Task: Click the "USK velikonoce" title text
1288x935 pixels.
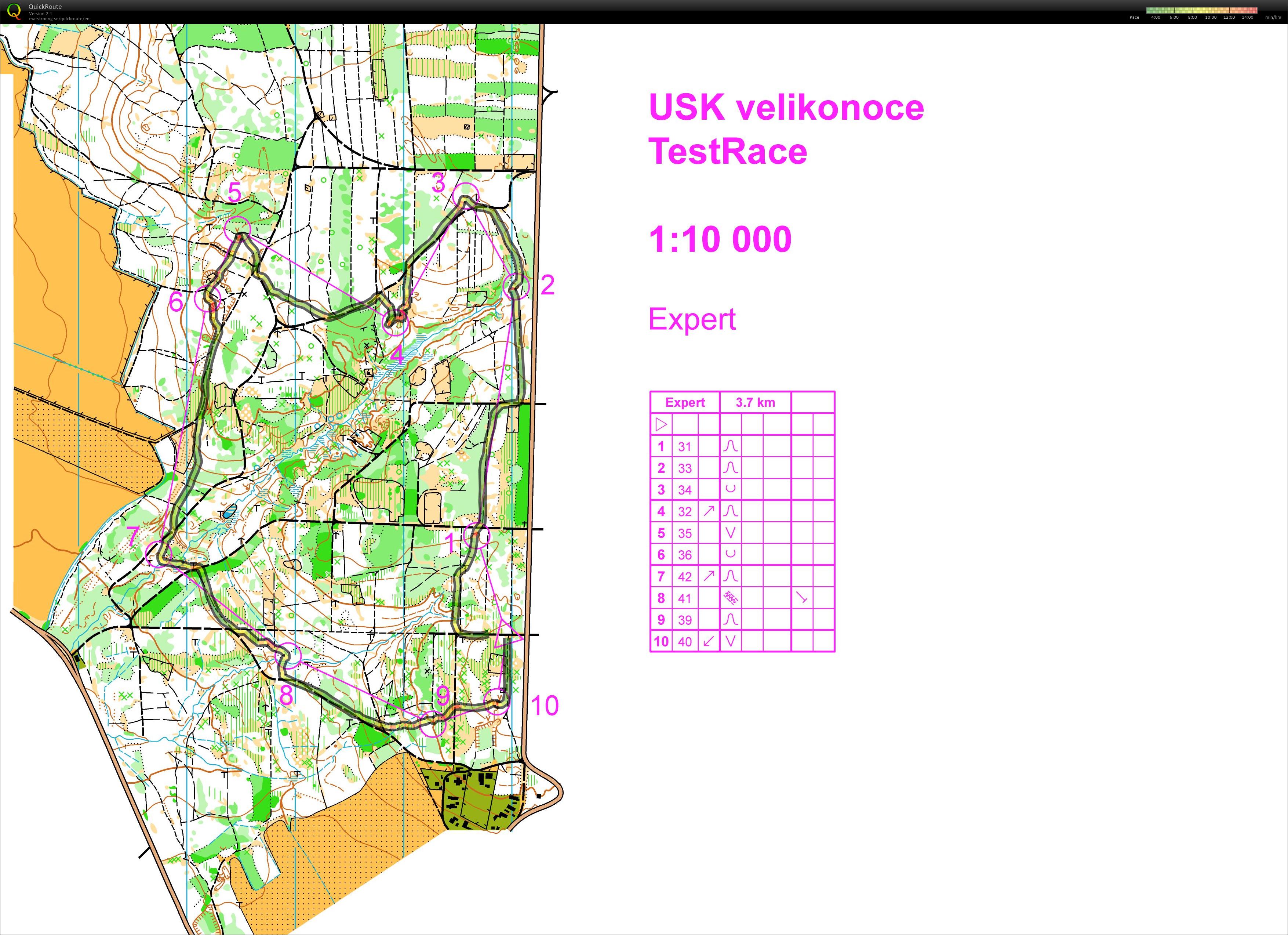Action: [x=786, y=107]
